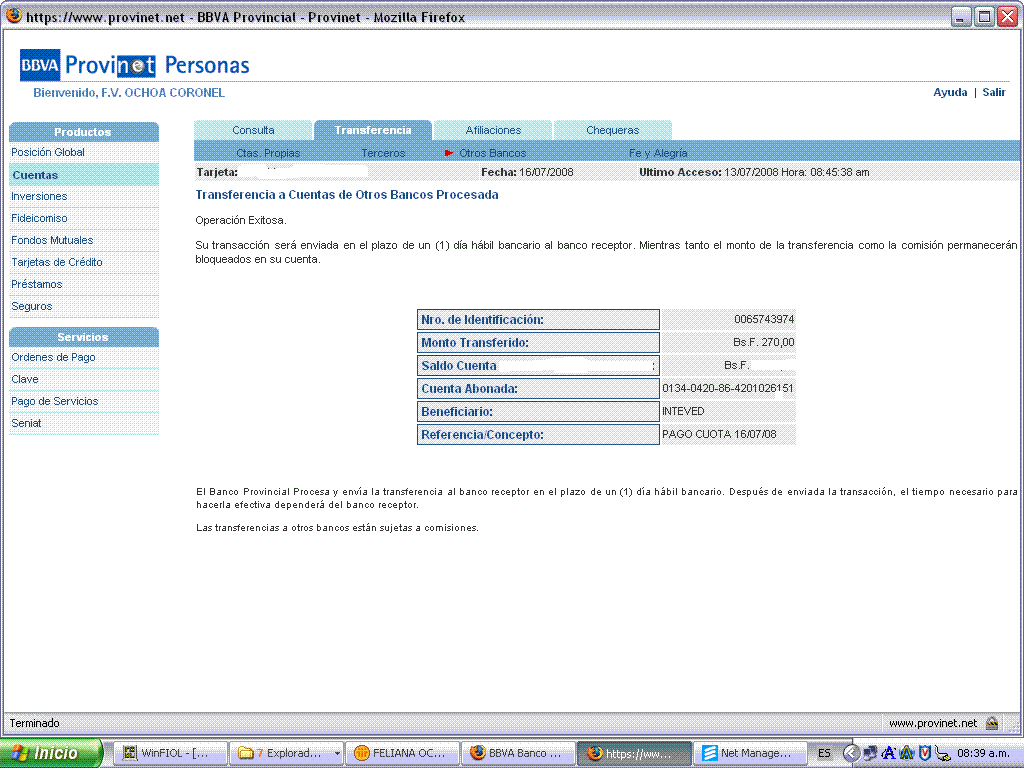This screenshot has width=1024, height=768.
Task: Open Ordenes de Pago service
Action: 53,357
